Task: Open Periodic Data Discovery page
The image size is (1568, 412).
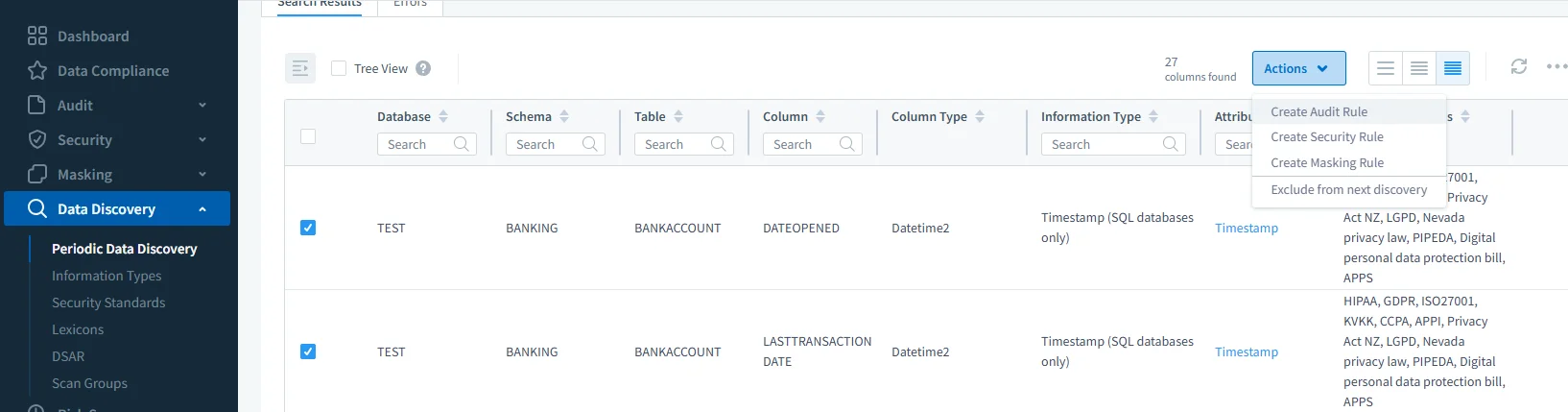Action: click(x=125, y=249)
